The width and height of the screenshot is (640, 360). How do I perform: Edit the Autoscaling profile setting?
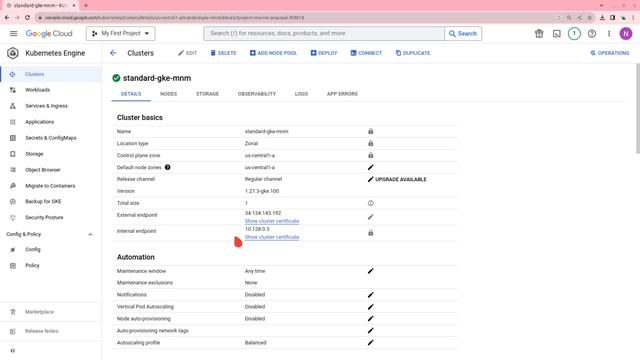tap(371, 343)
